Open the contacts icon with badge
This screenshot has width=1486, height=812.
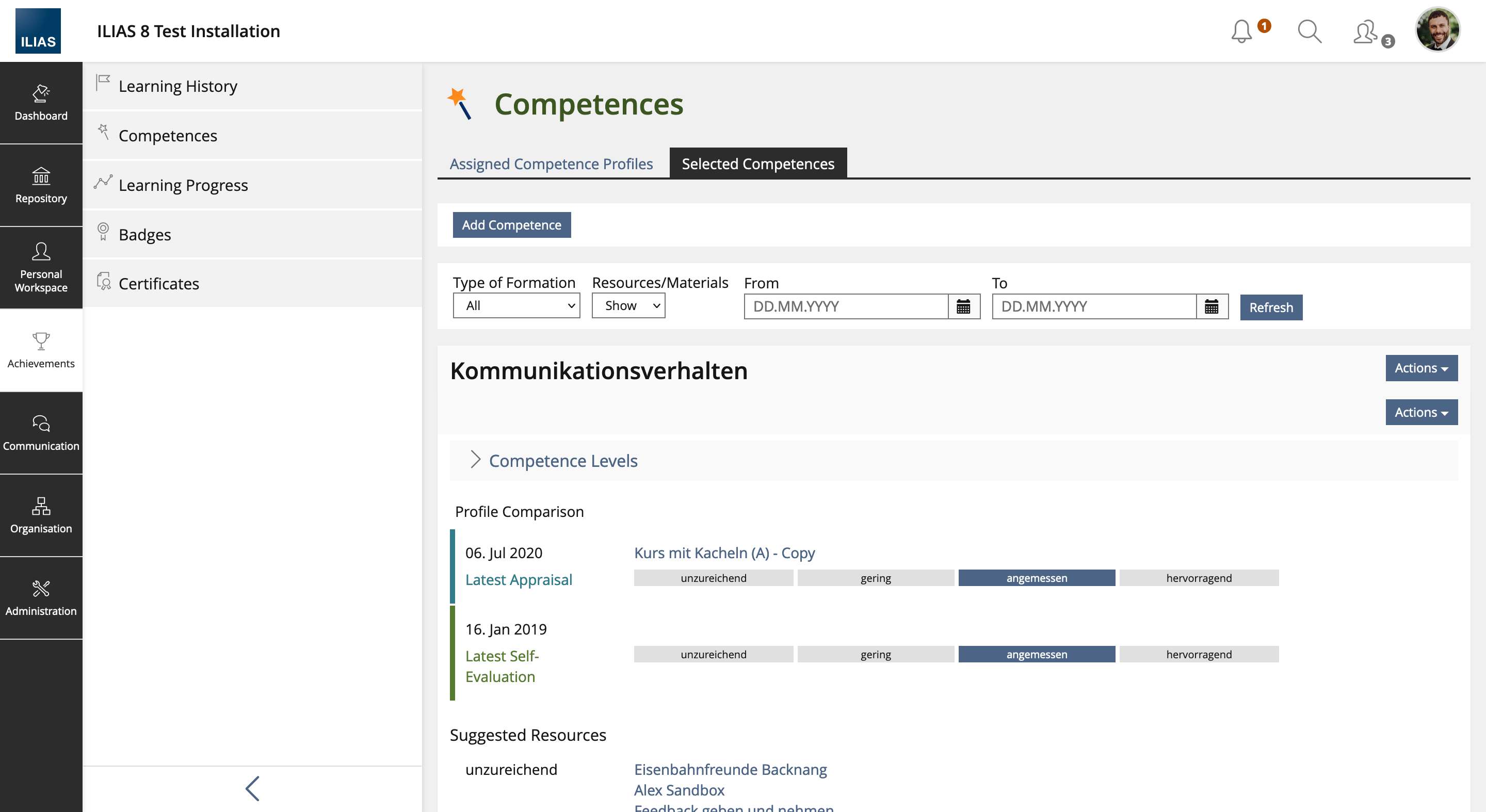pyautogui.click(x=1367, y=33)
